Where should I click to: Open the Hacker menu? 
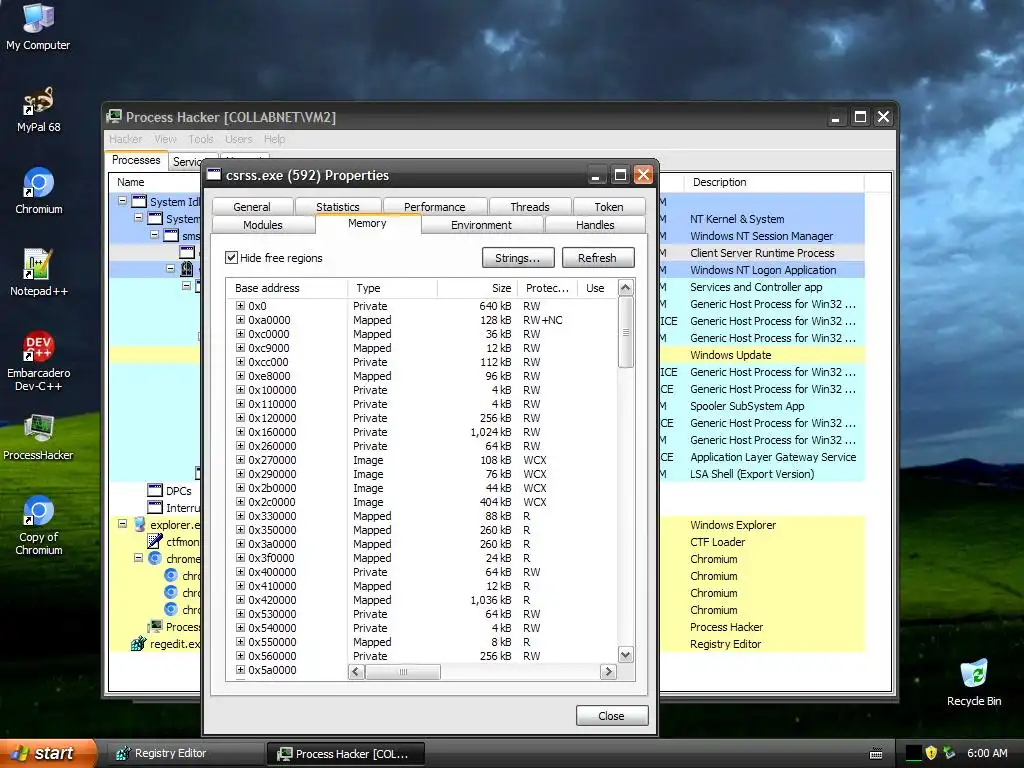click(125, 139)
